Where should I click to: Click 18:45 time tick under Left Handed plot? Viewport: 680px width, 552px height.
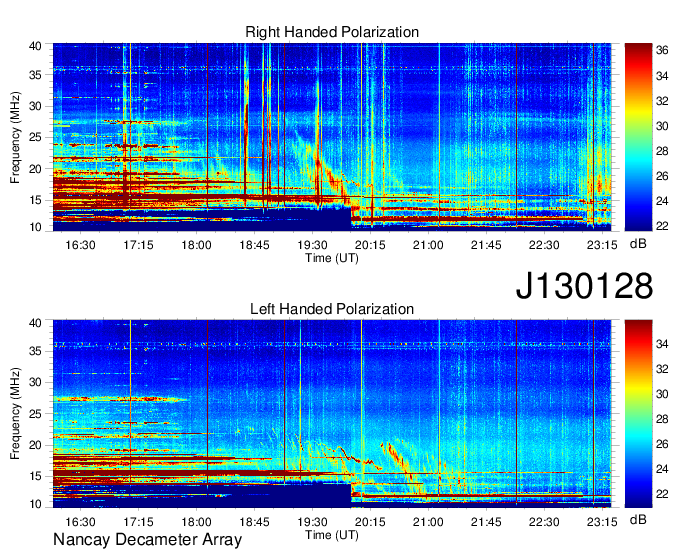click(254, 522)
